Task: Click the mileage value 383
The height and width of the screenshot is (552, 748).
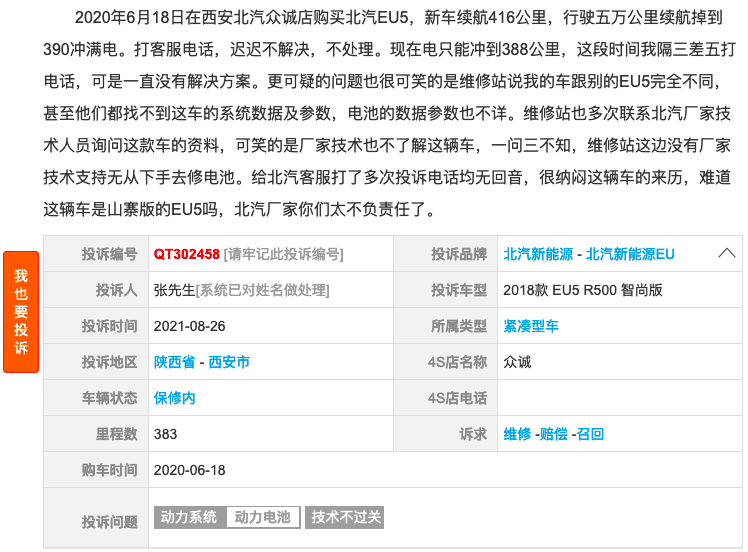Action: (165, 434)
